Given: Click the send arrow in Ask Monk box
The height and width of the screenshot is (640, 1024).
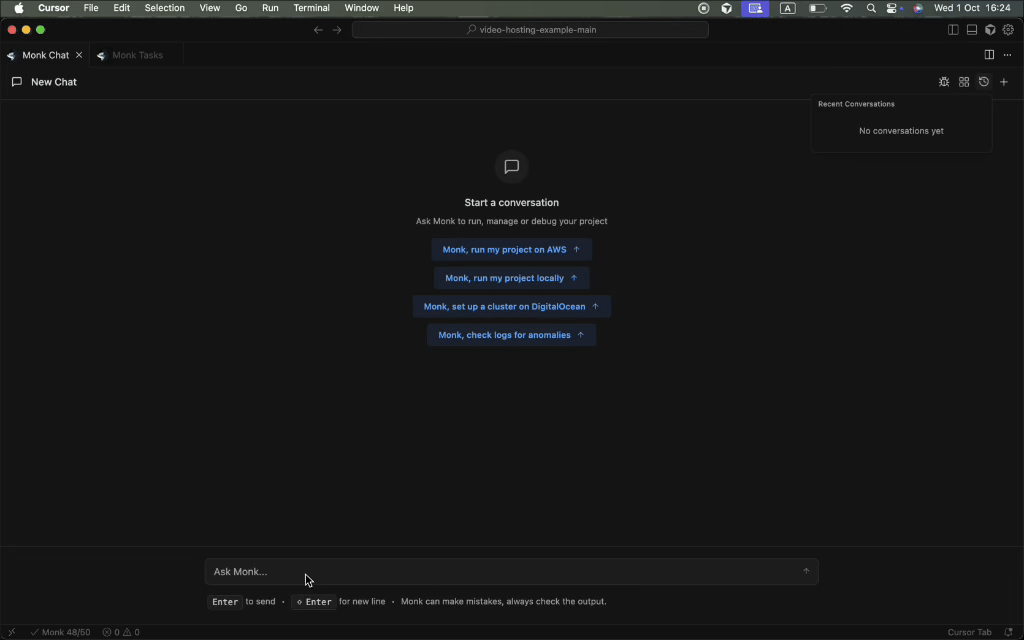Looking at the screenshot, I should click(x=806, y=571).
